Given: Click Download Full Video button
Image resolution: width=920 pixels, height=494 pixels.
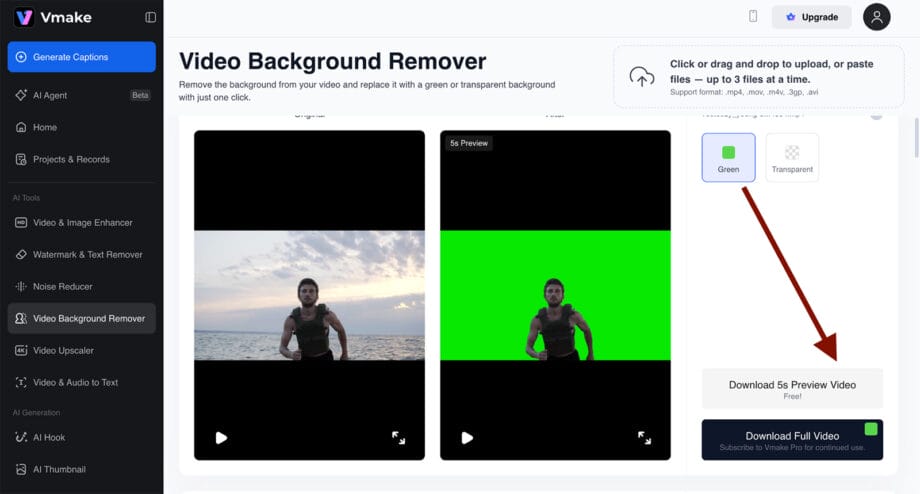Looking at the screenshot, I should point(792,440).
